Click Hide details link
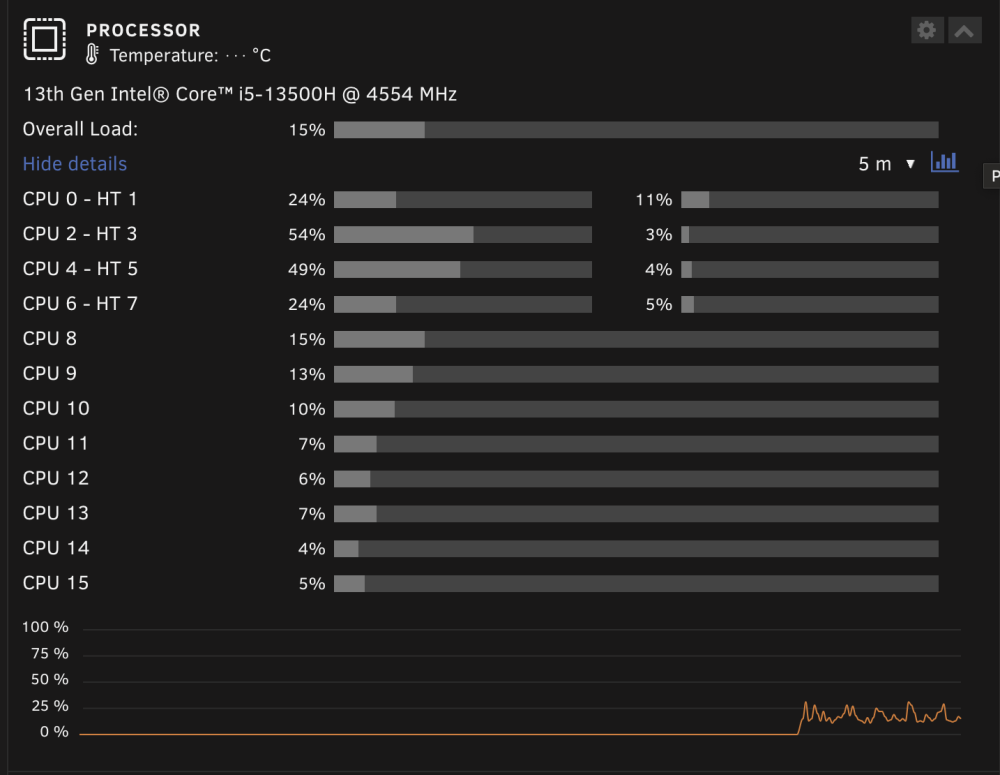 coord(75,164)
